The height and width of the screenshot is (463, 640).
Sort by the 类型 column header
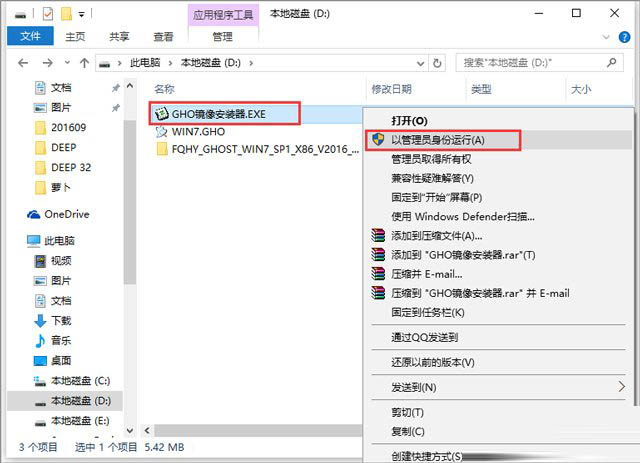481,89
